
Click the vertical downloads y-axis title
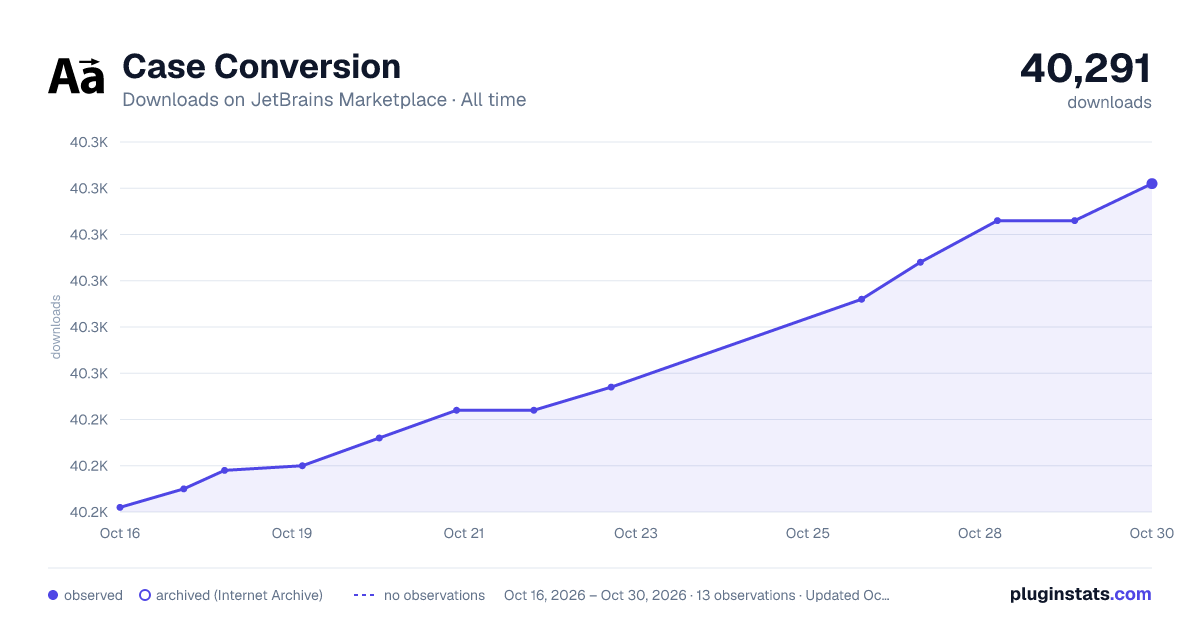click(x=56, y=327)
